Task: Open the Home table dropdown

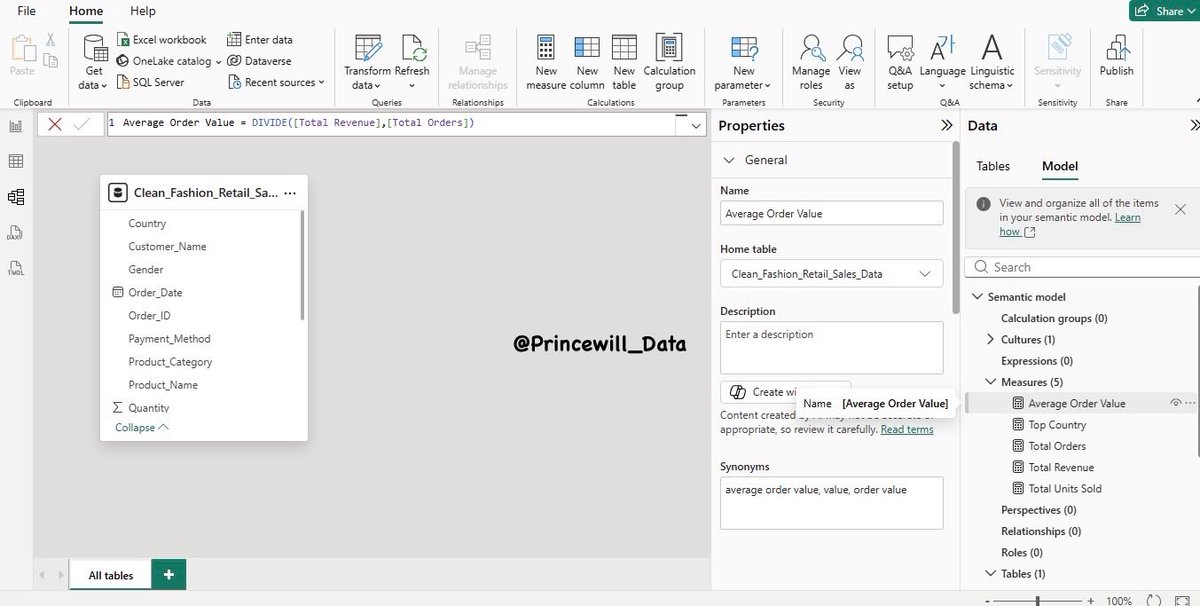Action: pos(831,273)
